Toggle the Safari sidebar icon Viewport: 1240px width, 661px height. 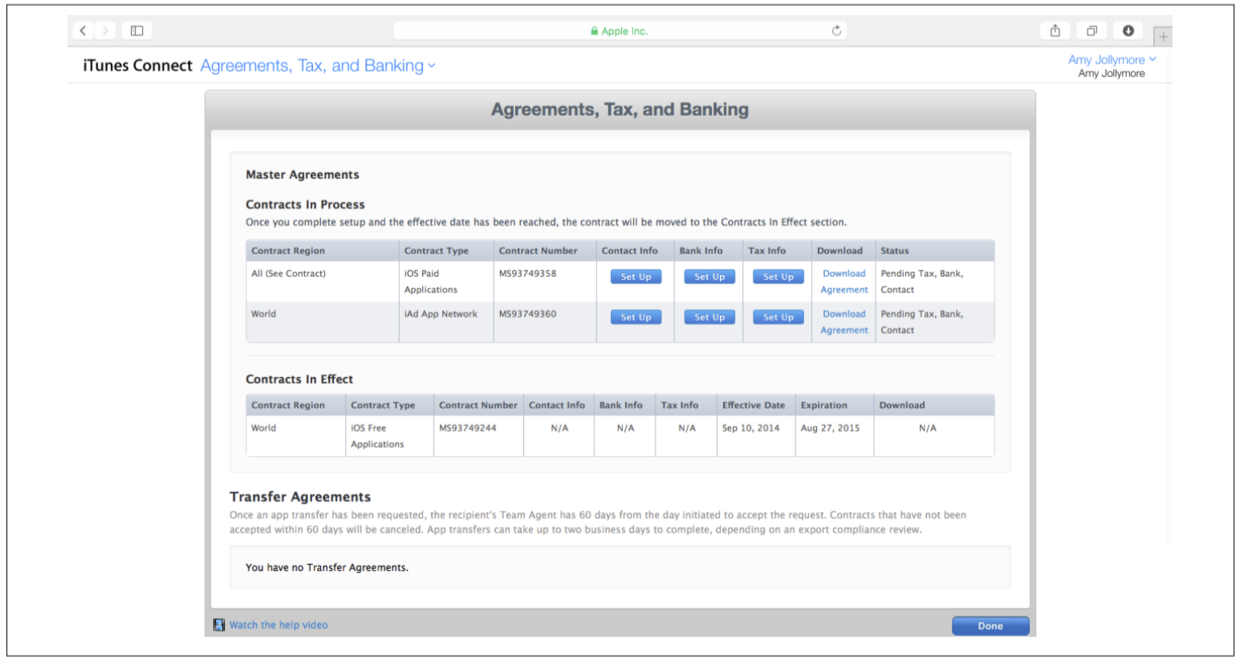(x=137, y=31)
